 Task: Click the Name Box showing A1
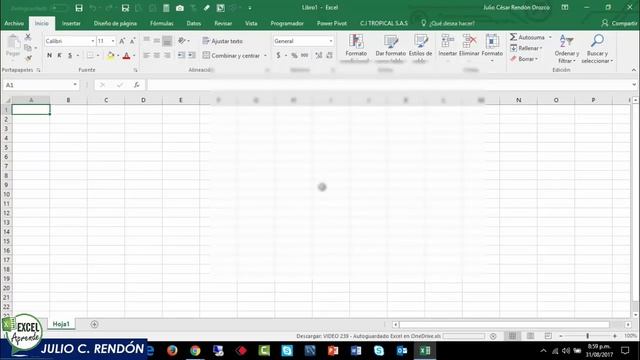point(38,85)
